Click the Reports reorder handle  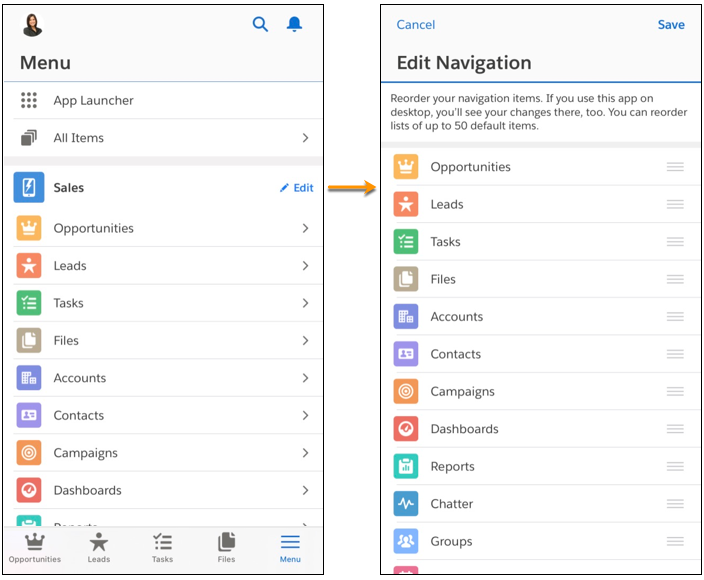pos(675,466)
